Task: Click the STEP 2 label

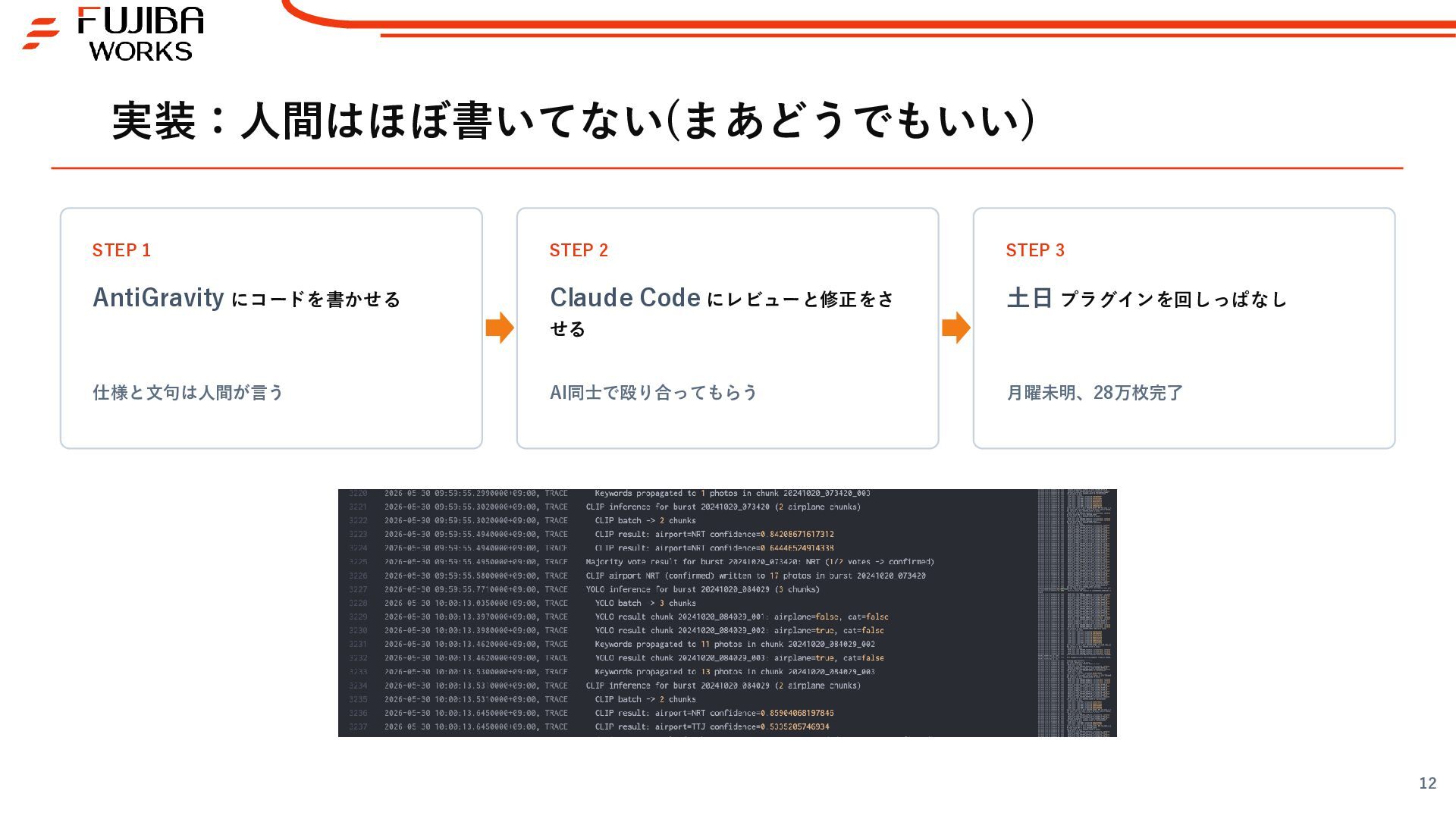Action: pos(579,250)
